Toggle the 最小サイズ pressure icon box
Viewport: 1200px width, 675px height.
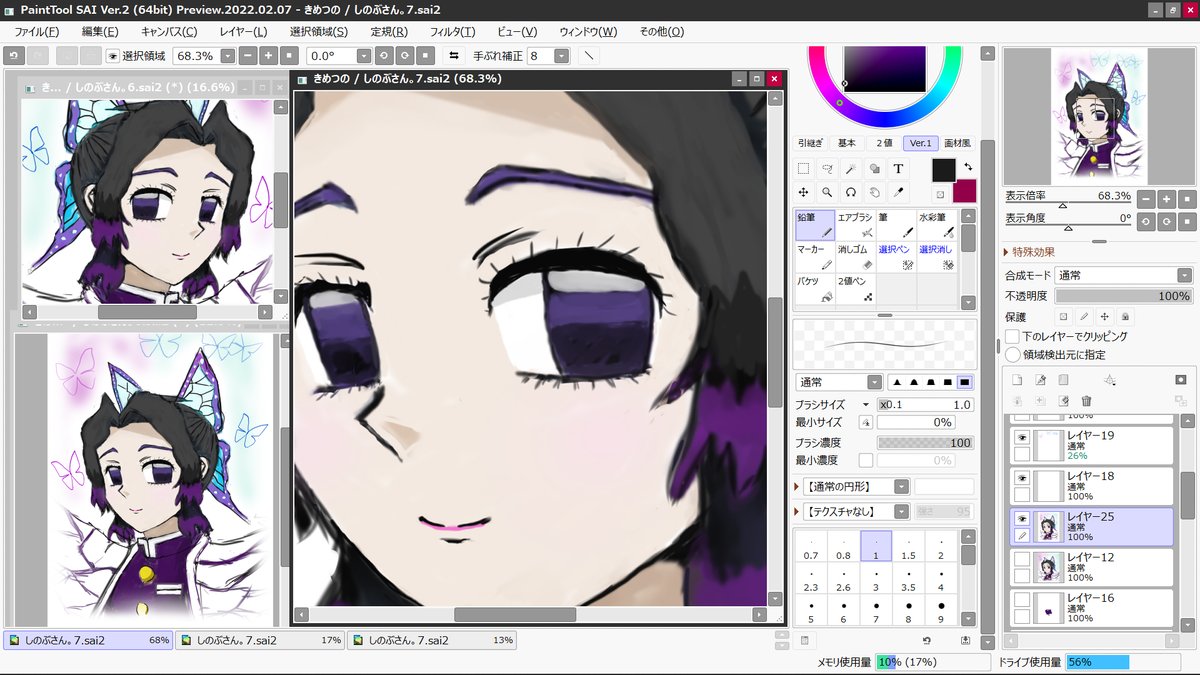point(866,423)
